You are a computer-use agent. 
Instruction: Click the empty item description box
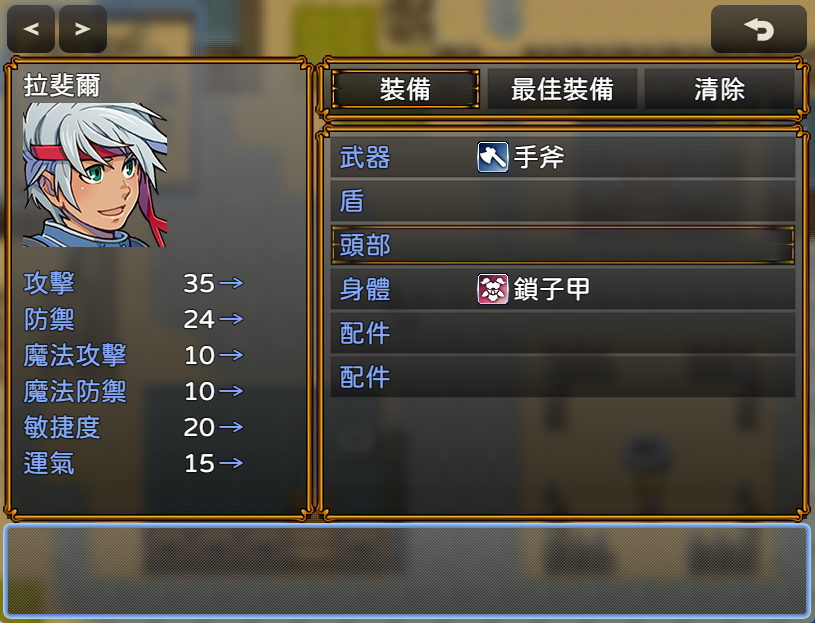[407, 571]
